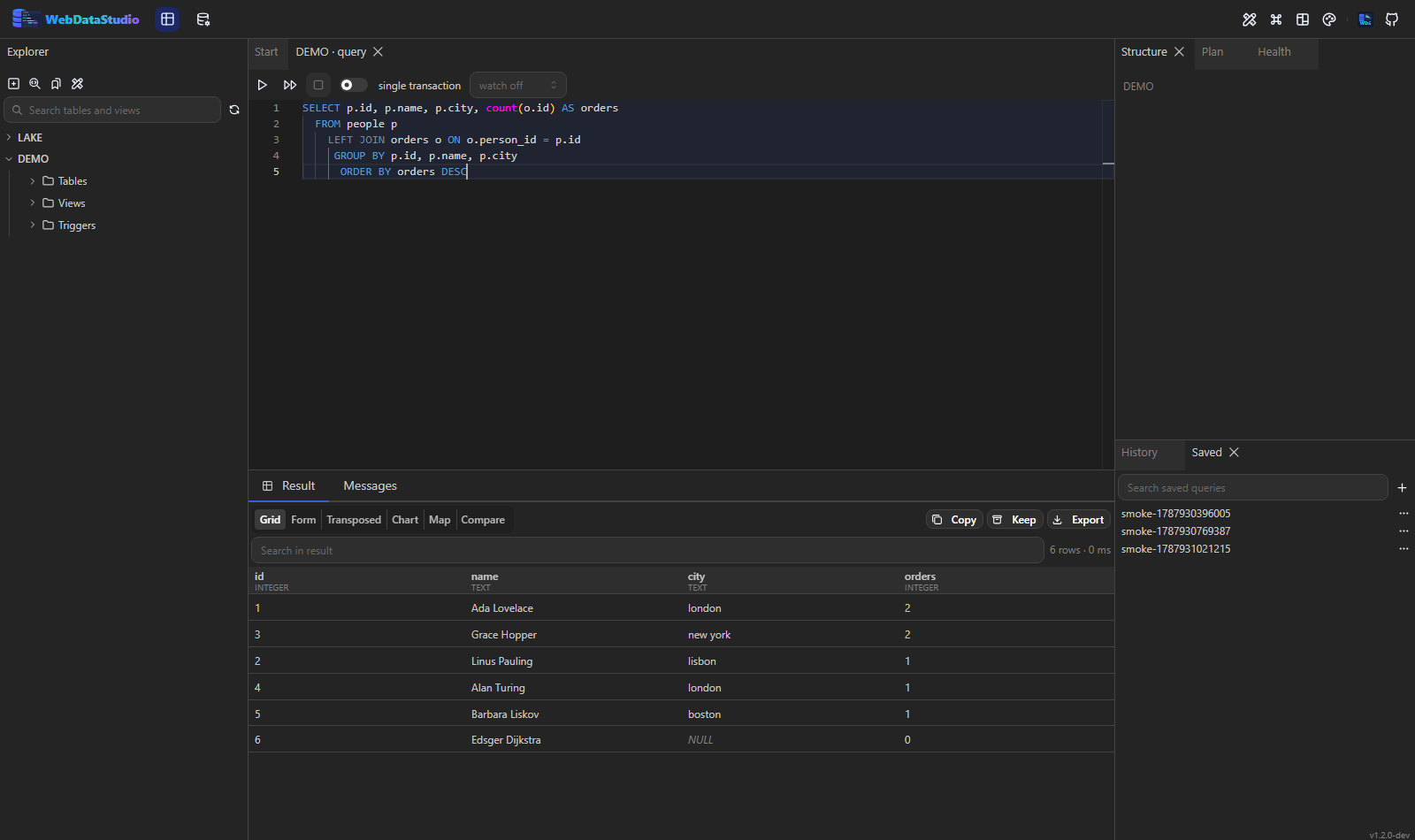
Task: Export the query results
Action: point(1078,520)
